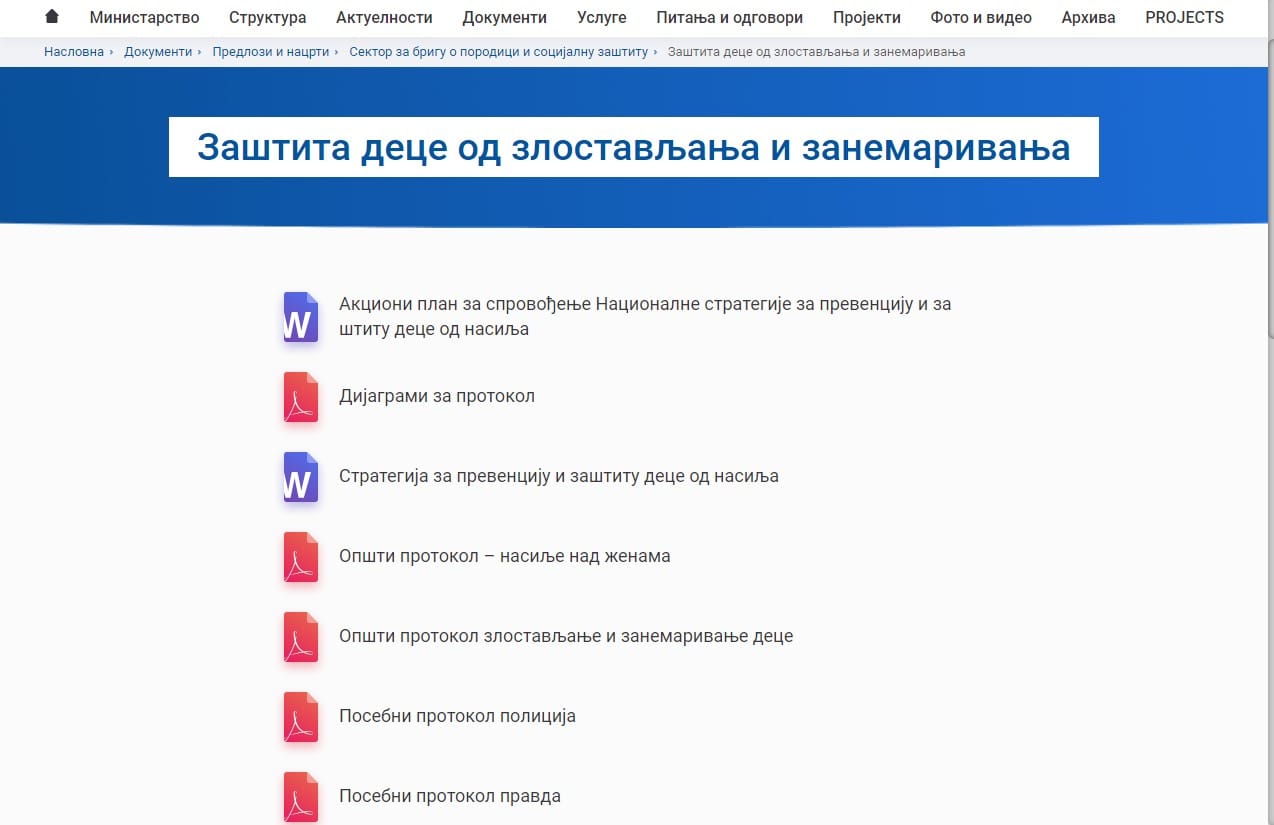
Task: Click PDF icon for Општи протокол злостављање
Action: click(300, 637)
